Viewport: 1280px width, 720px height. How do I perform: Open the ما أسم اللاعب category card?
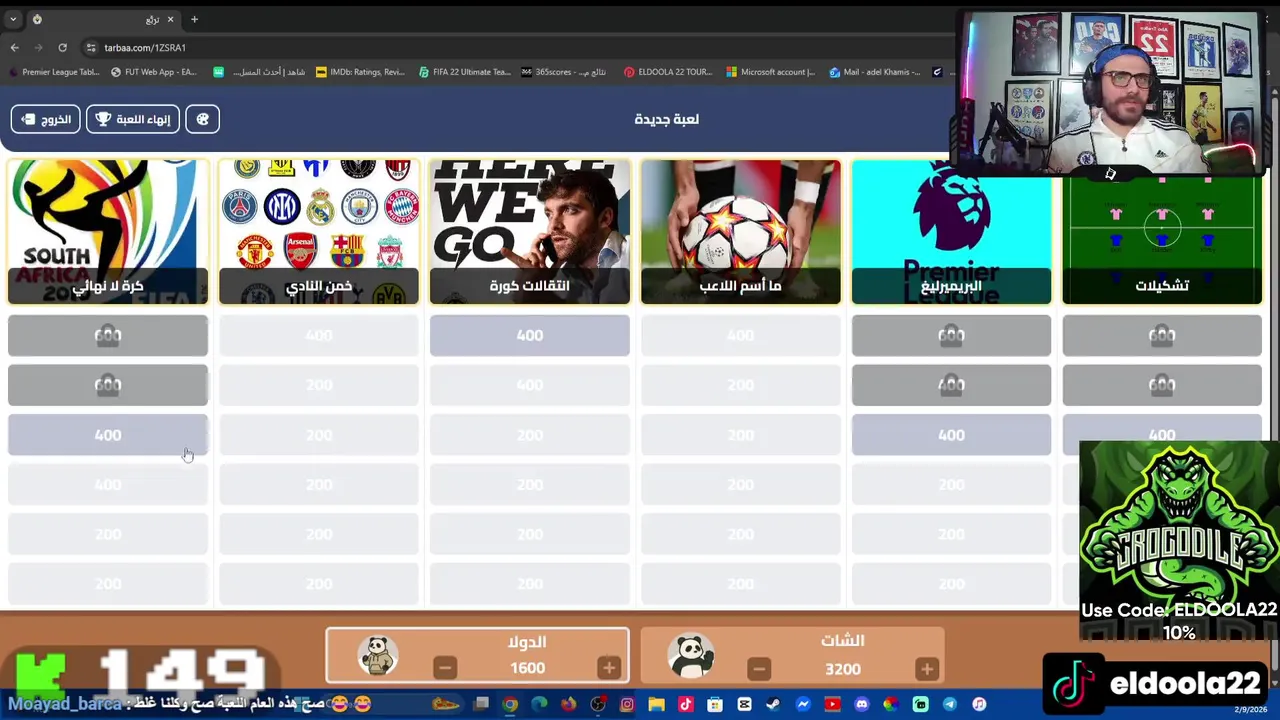coord(740,232)
